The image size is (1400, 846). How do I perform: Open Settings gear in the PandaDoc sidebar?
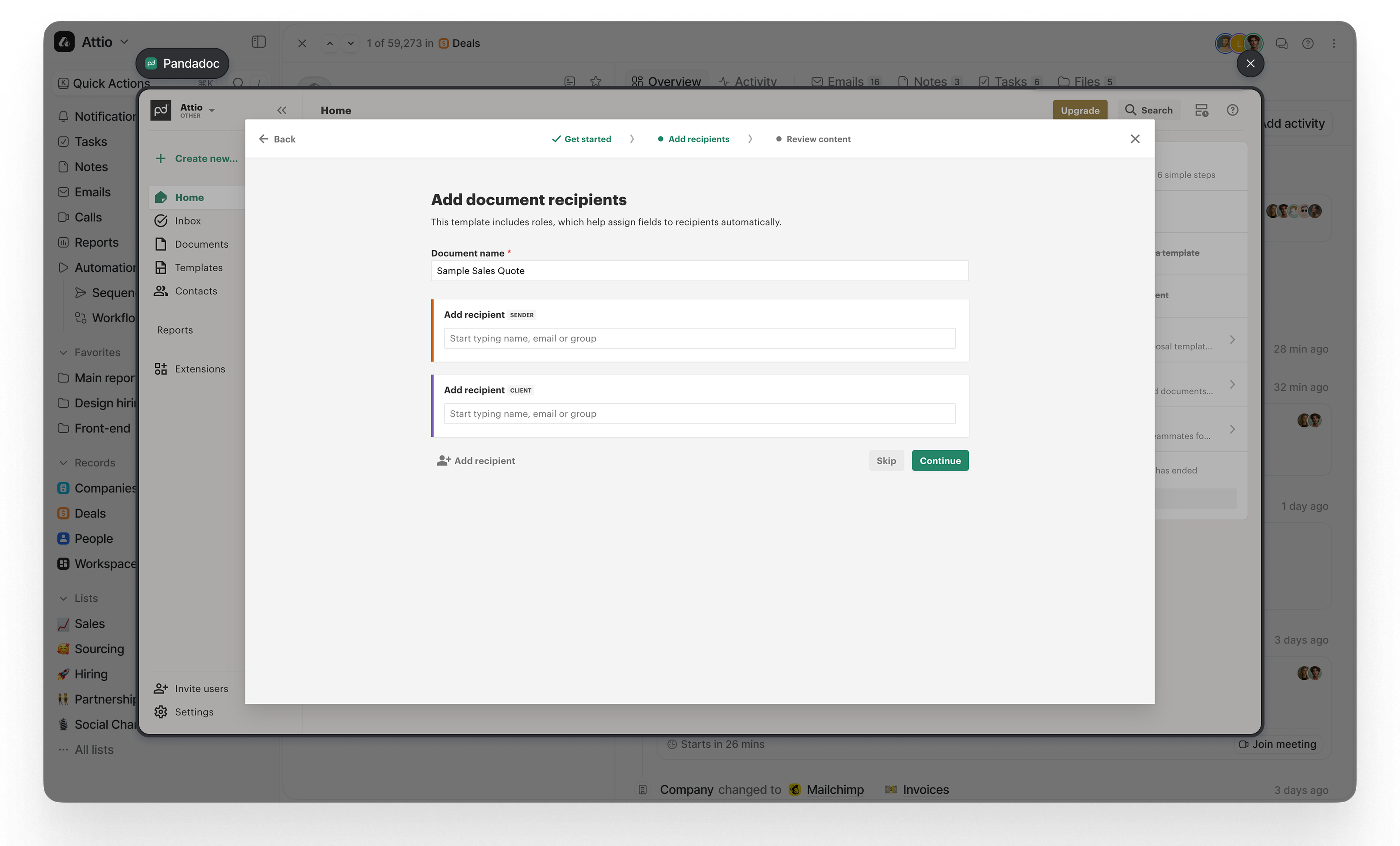tap(161, 712)
